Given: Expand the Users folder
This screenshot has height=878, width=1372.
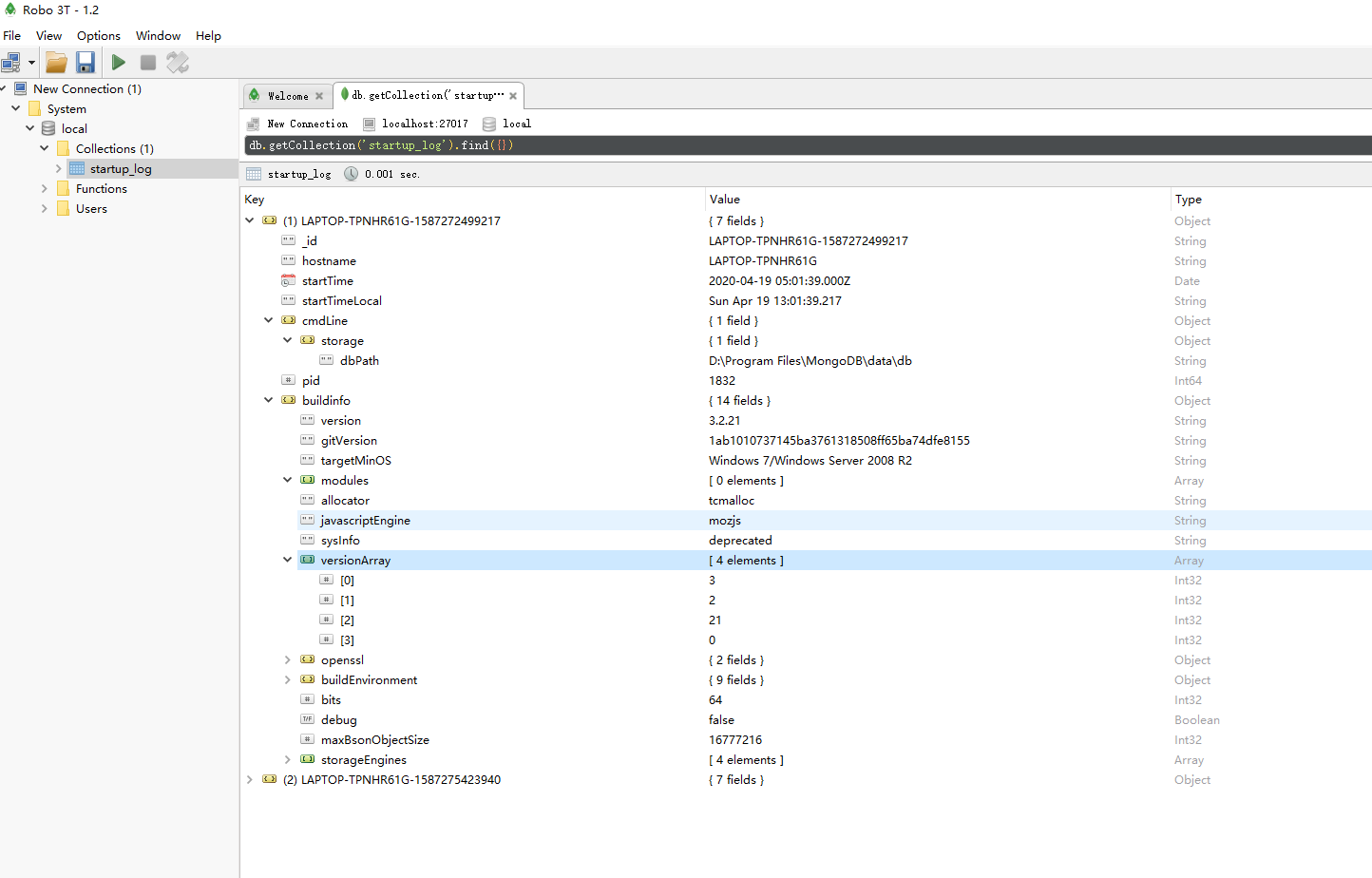Looking at the screenshot, I should tap(45, 208).
